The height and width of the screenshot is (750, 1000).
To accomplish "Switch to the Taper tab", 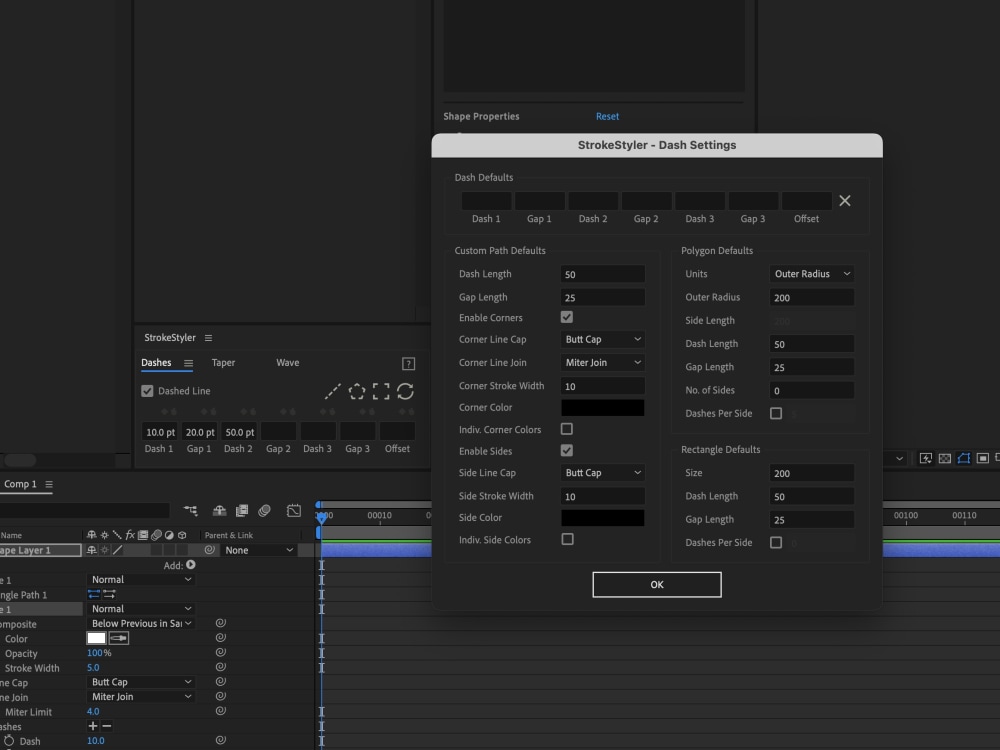I will point(223,363).
